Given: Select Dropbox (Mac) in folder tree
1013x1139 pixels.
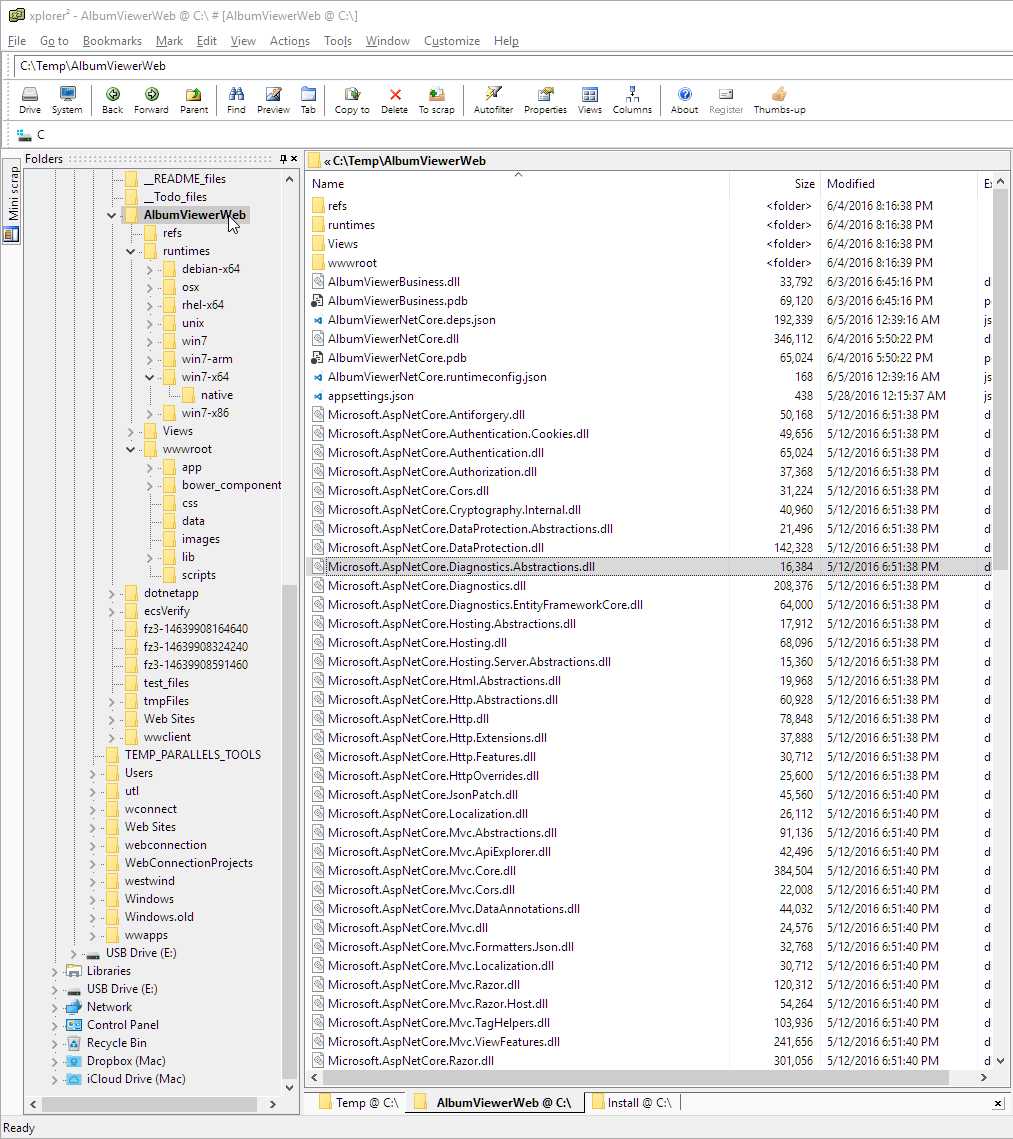Looking at the screenshot, I should (126, 1061).
